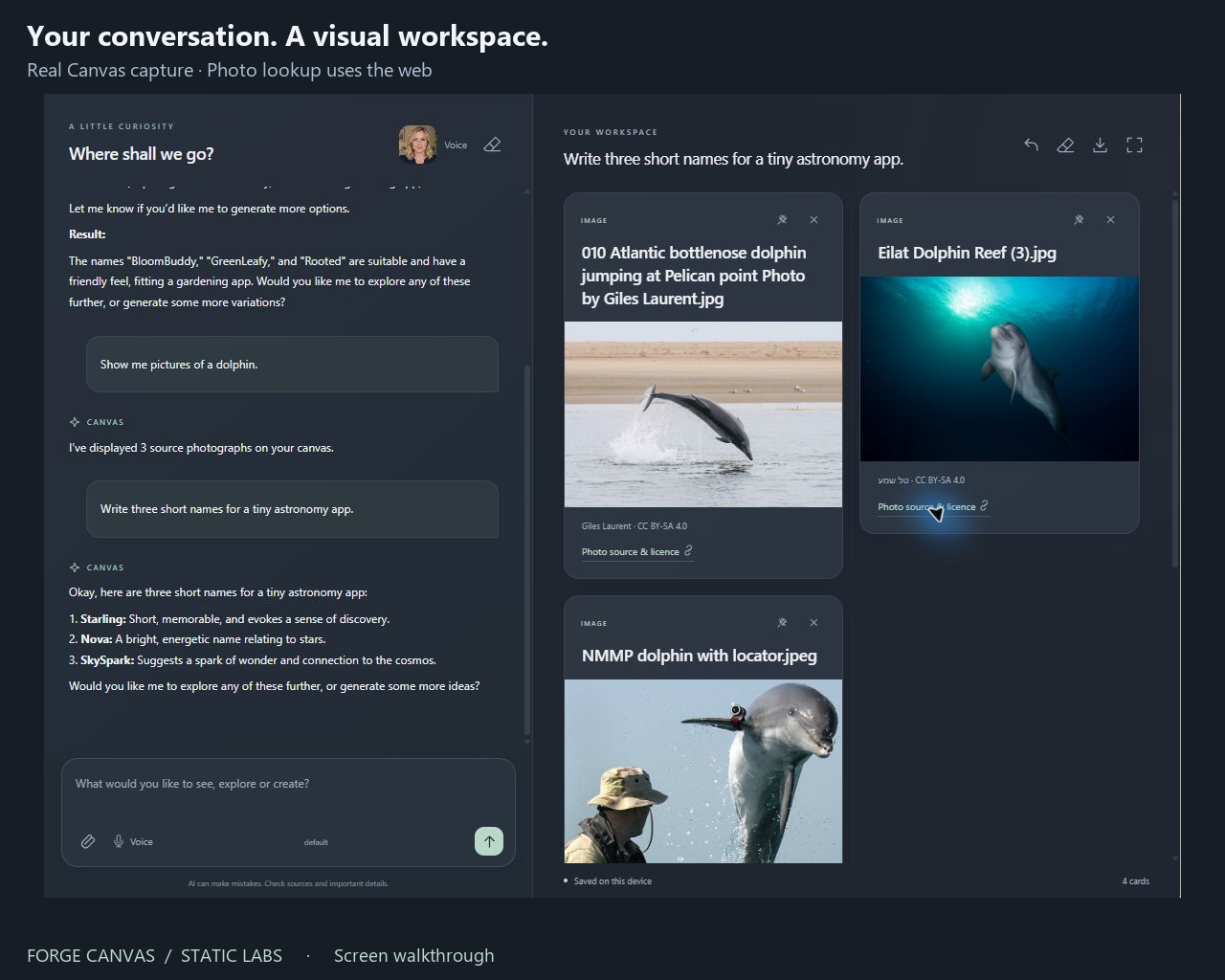
Task: Click the 'SkySpark' name suggestion line
Action: click(253, 660)
